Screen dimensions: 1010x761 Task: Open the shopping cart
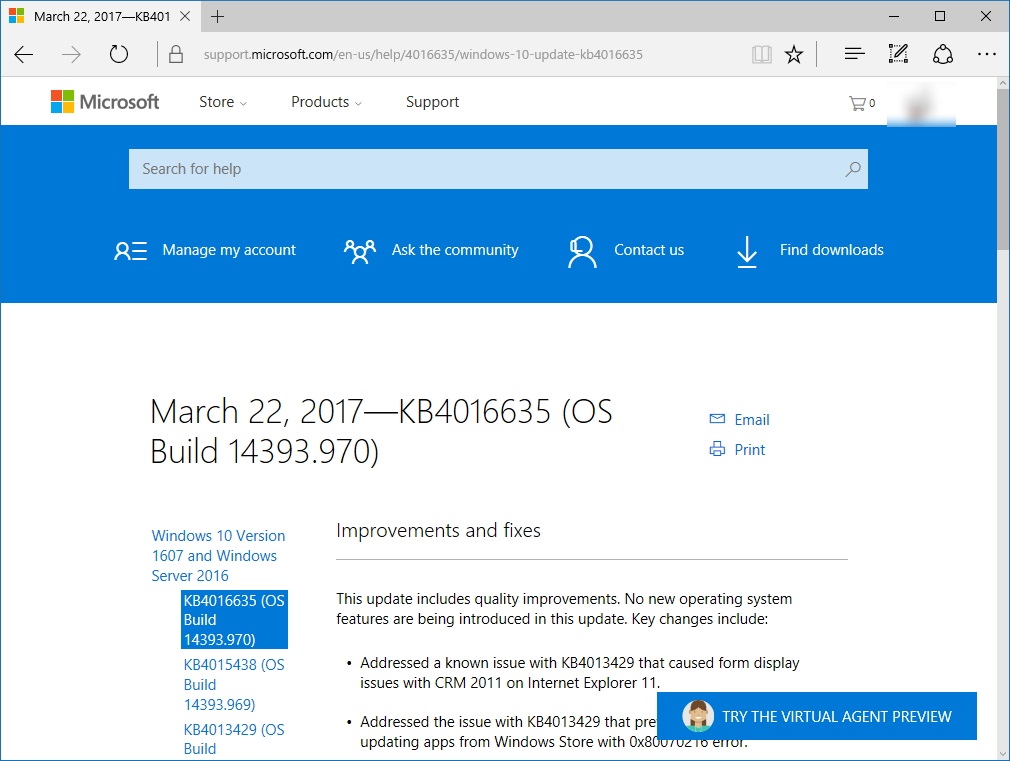[x=860, y=102]
